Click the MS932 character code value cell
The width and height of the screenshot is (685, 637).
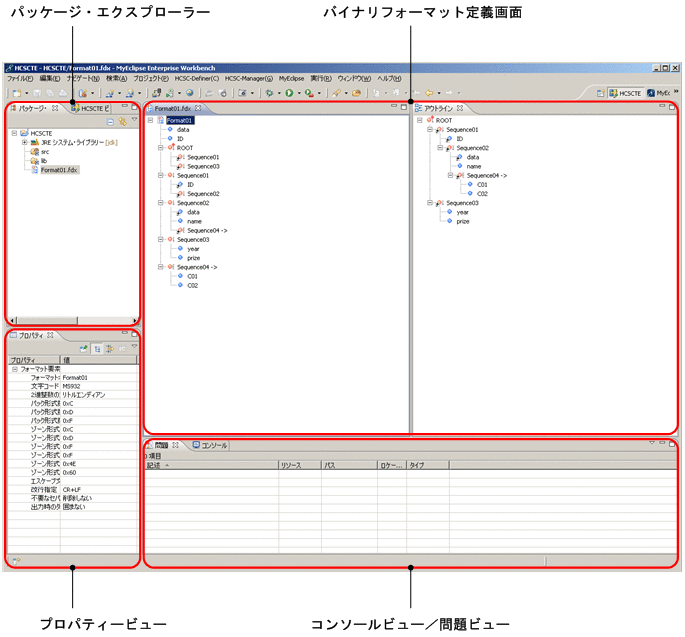(x=99, y=386)
